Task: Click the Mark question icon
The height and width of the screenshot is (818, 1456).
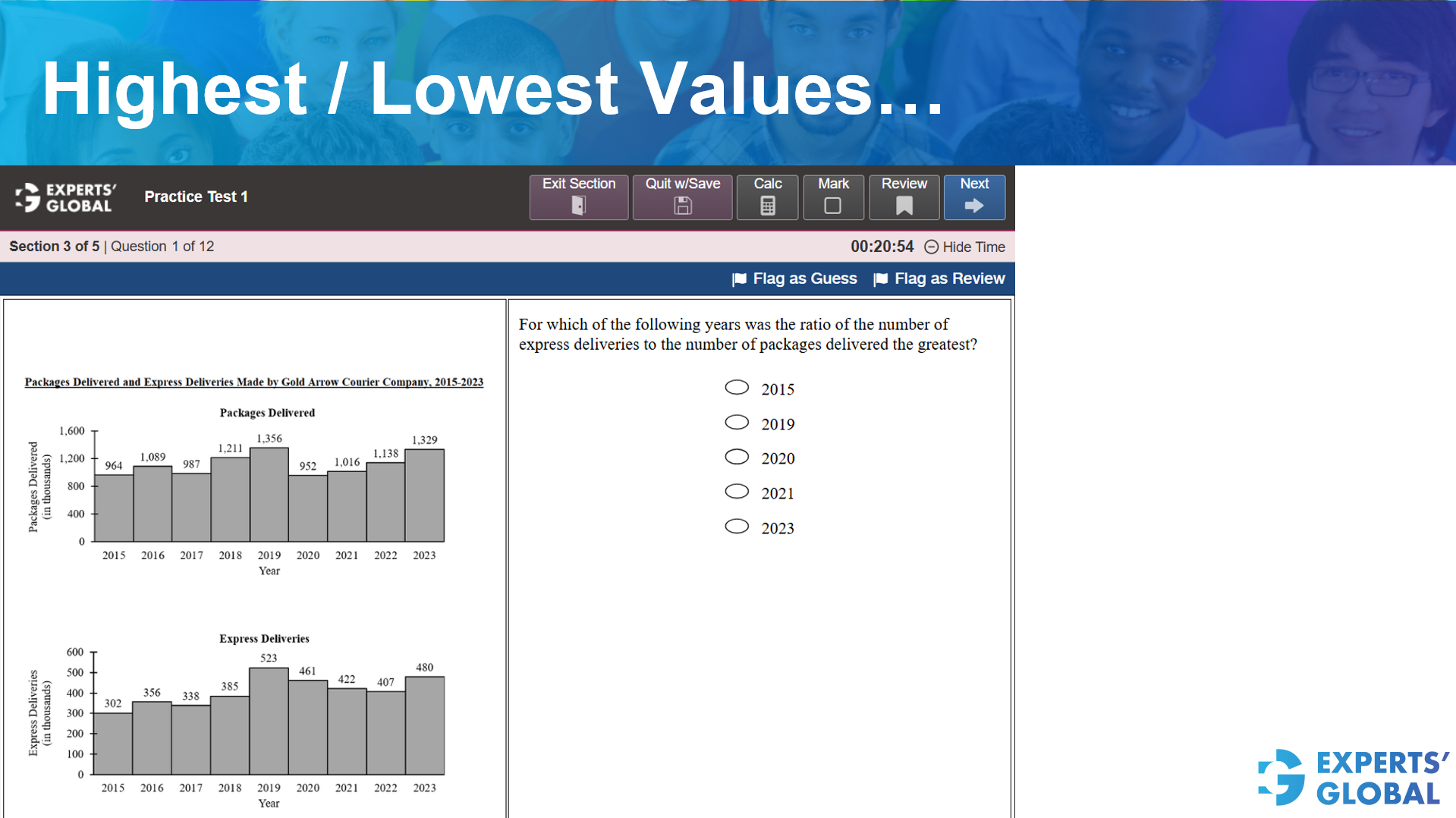Action: (x=832, y=205)
